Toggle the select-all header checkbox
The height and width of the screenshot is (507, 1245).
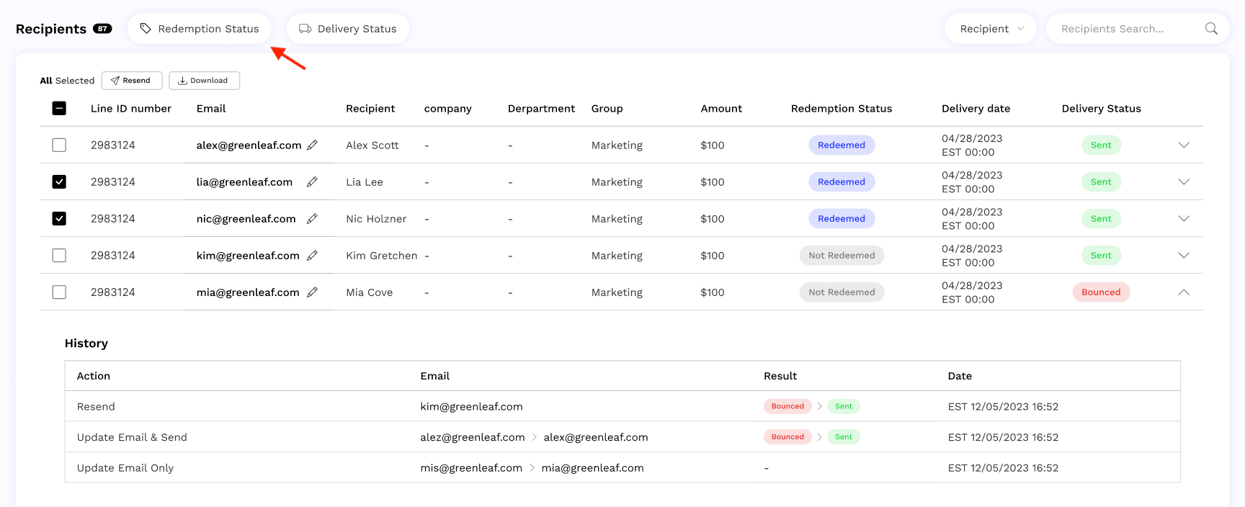tap(59, 108)
